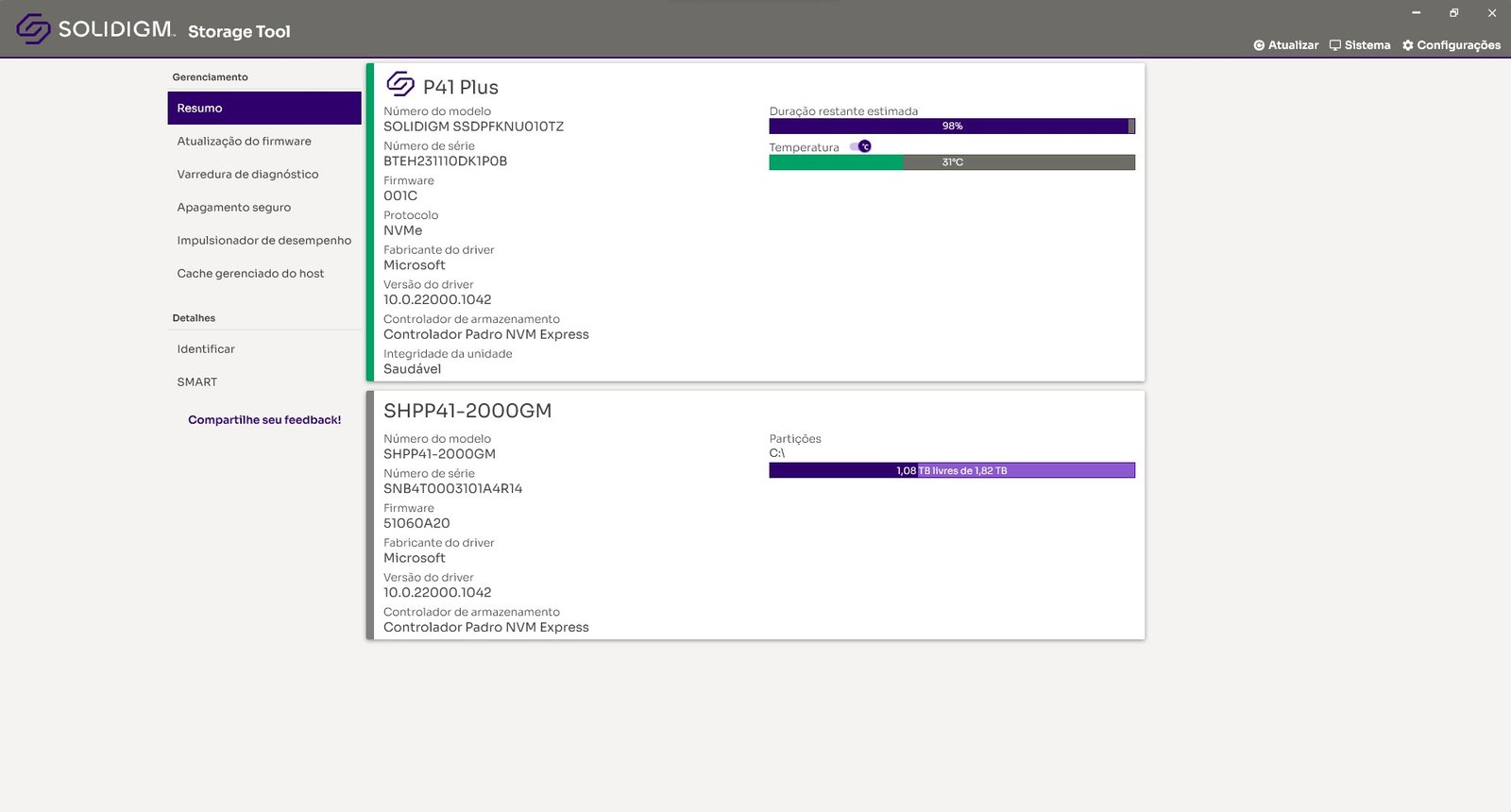Click the refresh icon beside Atualizar

(1259, 45)
